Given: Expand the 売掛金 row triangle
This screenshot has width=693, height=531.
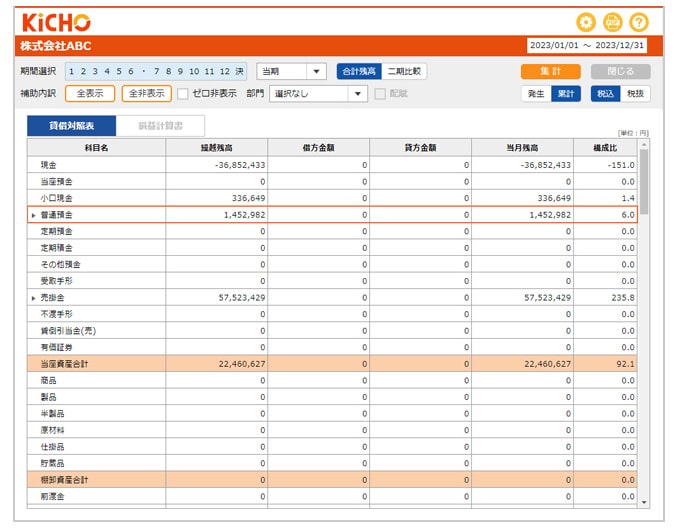Looking at the screenshot, I should click(x=33, y=298).
